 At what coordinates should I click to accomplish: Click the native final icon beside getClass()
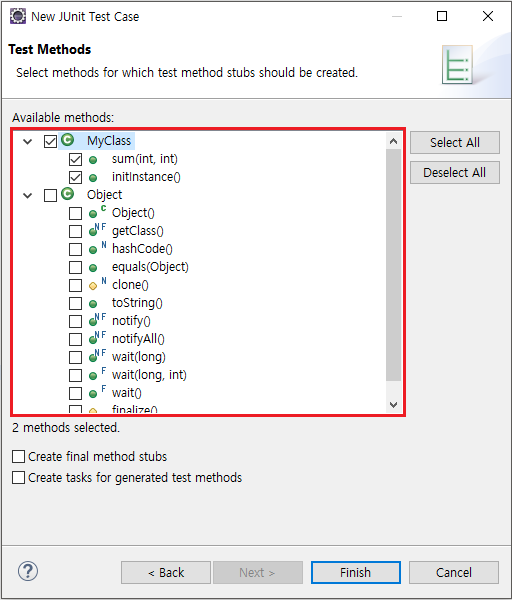pos(97,230)
